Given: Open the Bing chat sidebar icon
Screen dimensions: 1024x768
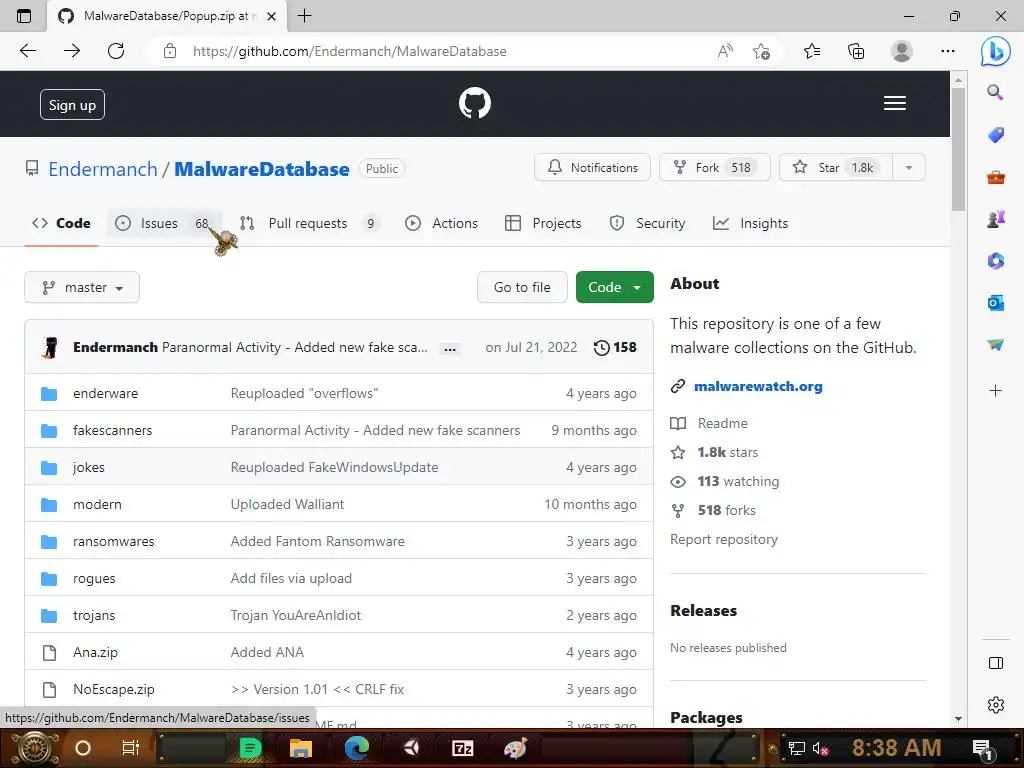Looking at the screenshot, I should (x=995, y=51).
